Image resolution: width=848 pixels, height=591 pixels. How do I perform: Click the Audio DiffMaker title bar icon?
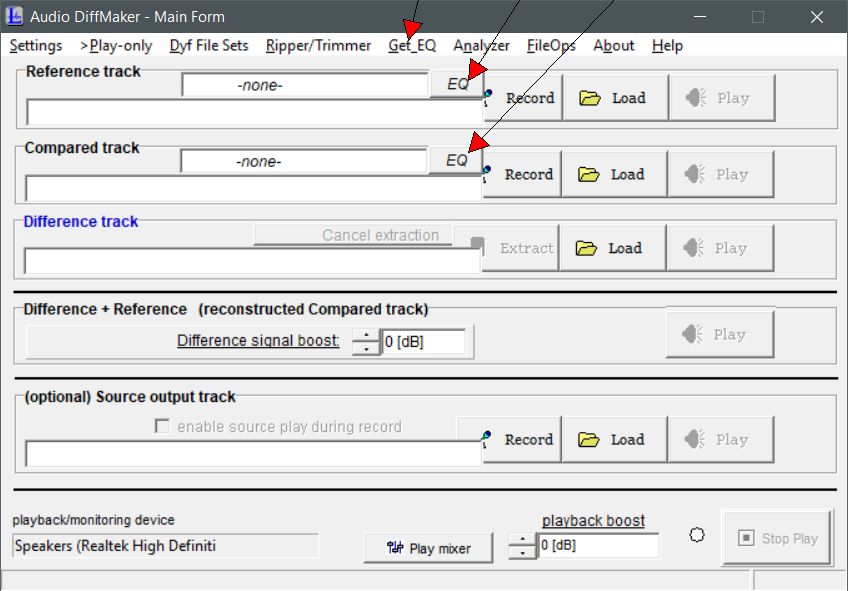(14, 16)
